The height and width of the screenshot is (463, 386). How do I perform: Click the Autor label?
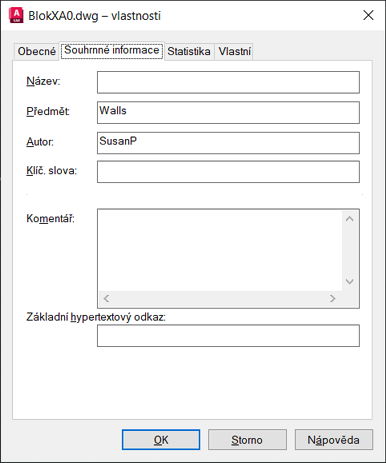[40, 142]
